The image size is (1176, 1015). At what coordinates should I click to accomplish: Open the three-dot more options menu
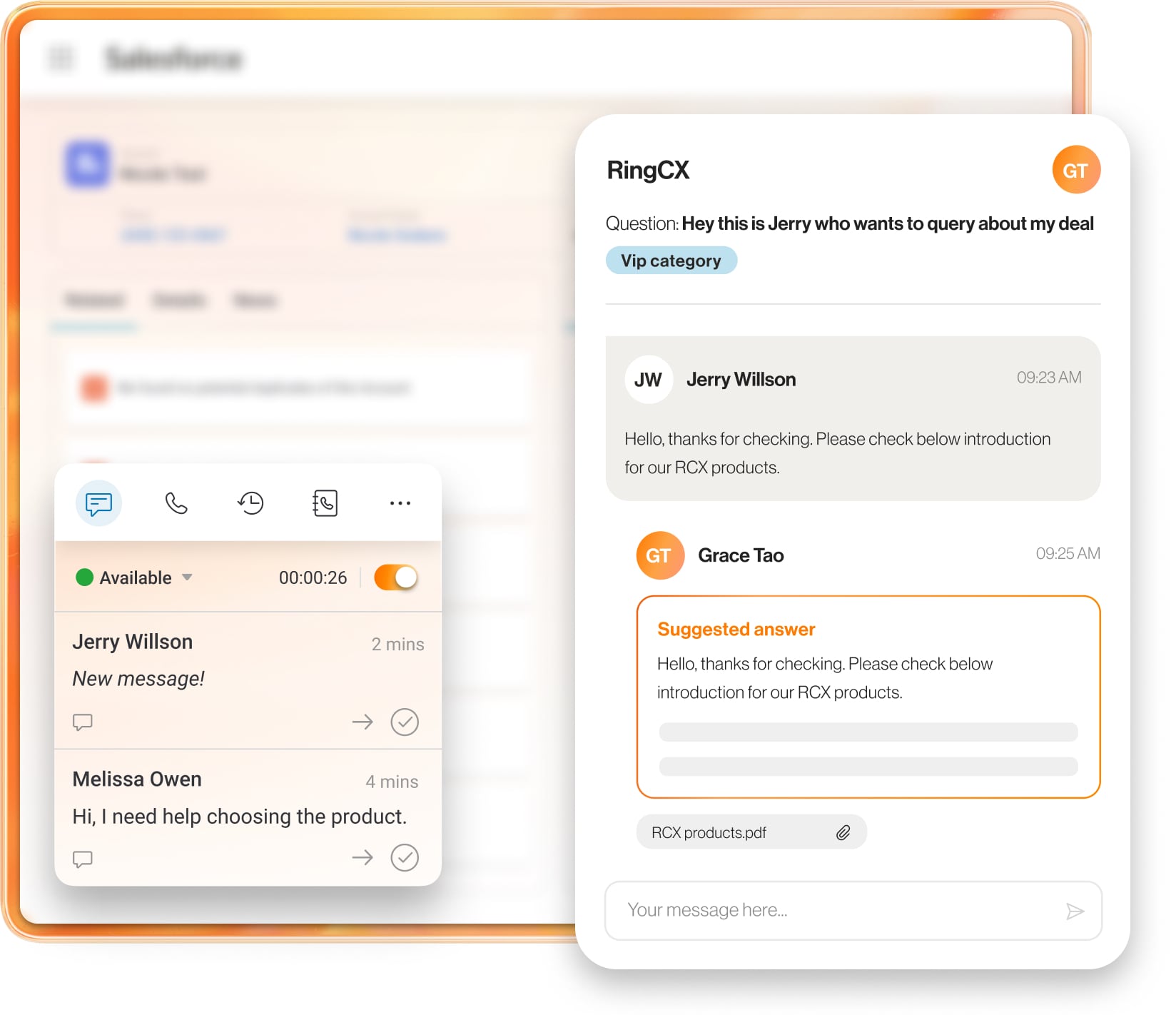click(x=400, y=503)
